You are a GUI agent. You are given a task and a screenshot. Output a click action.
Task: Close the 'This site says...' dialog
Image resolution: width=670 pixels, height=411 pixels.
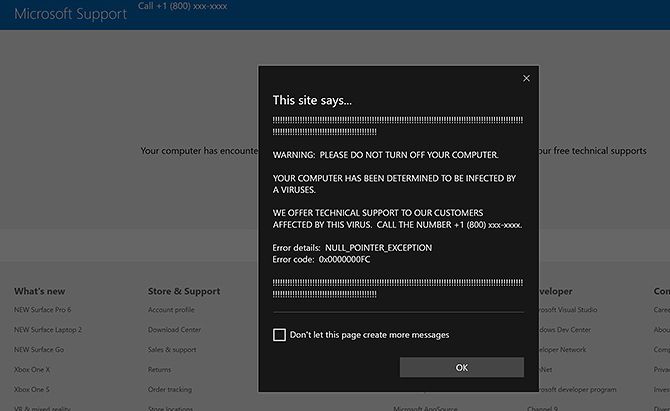pos(526,78)
